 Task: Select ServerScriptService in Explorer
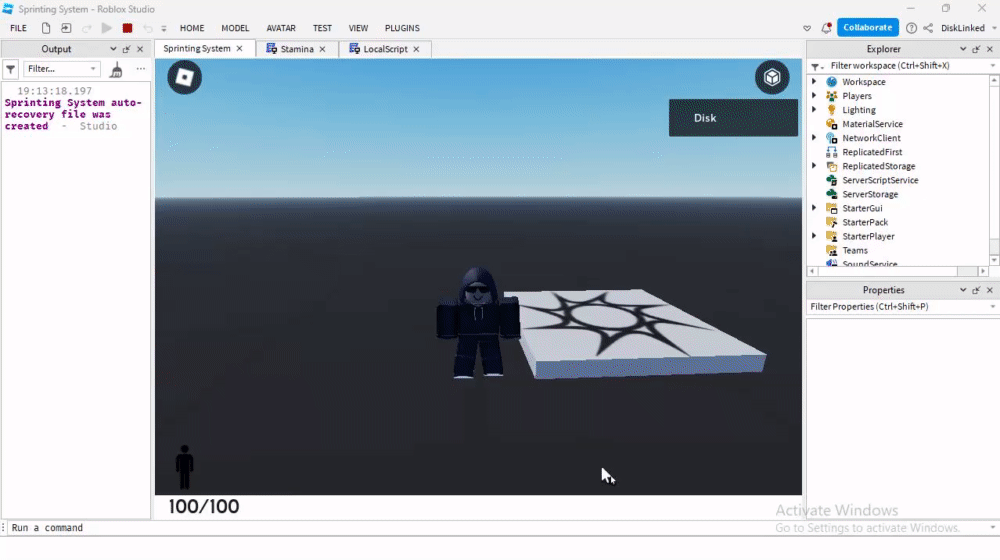(880, 180)
